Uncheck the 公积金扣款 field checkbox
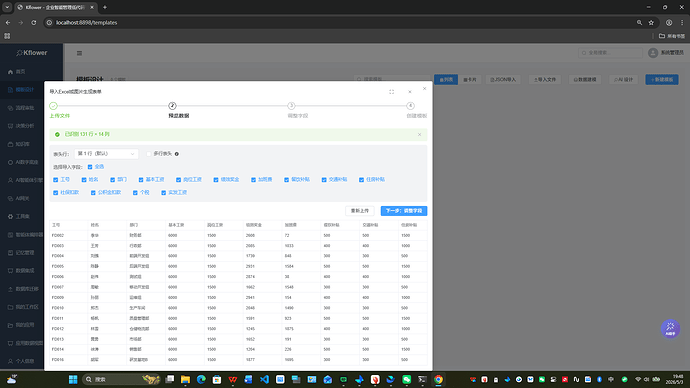This screenshot has width=690, height=388. point(93,193)
